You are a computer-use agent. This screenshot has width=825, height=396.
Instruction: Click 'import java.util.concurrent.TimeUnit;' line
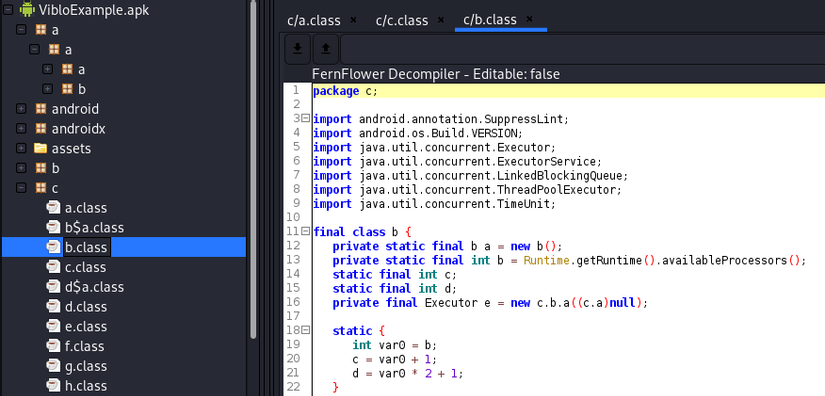434,204
